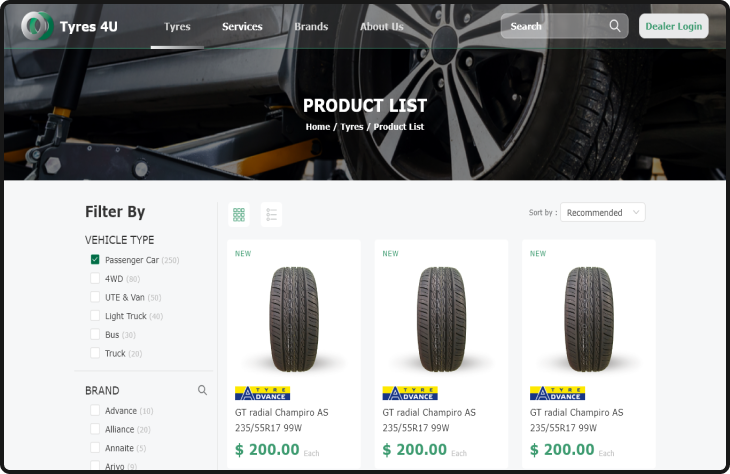Enable the 4WD vehicle type filter
730x474 pixels.
point(95,278)
